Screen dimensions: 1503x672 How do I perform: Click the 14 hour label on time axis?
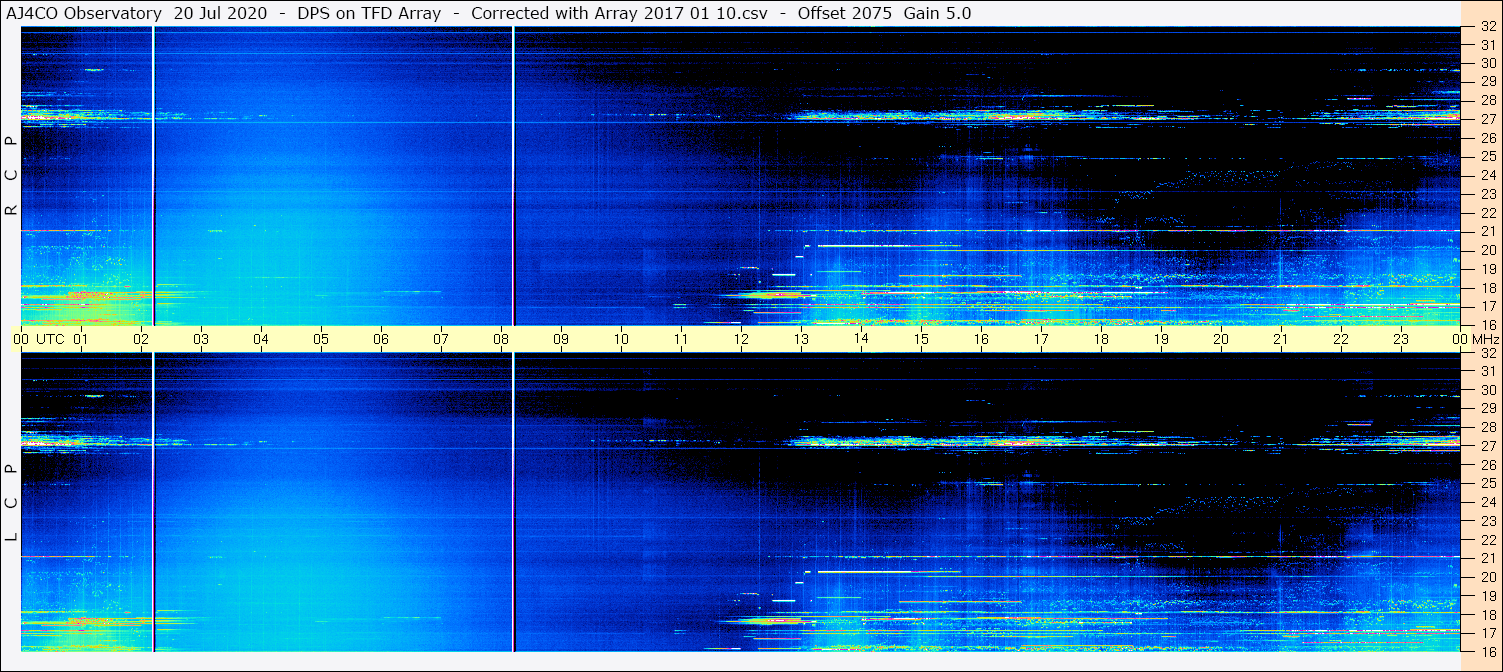(861, 339)
